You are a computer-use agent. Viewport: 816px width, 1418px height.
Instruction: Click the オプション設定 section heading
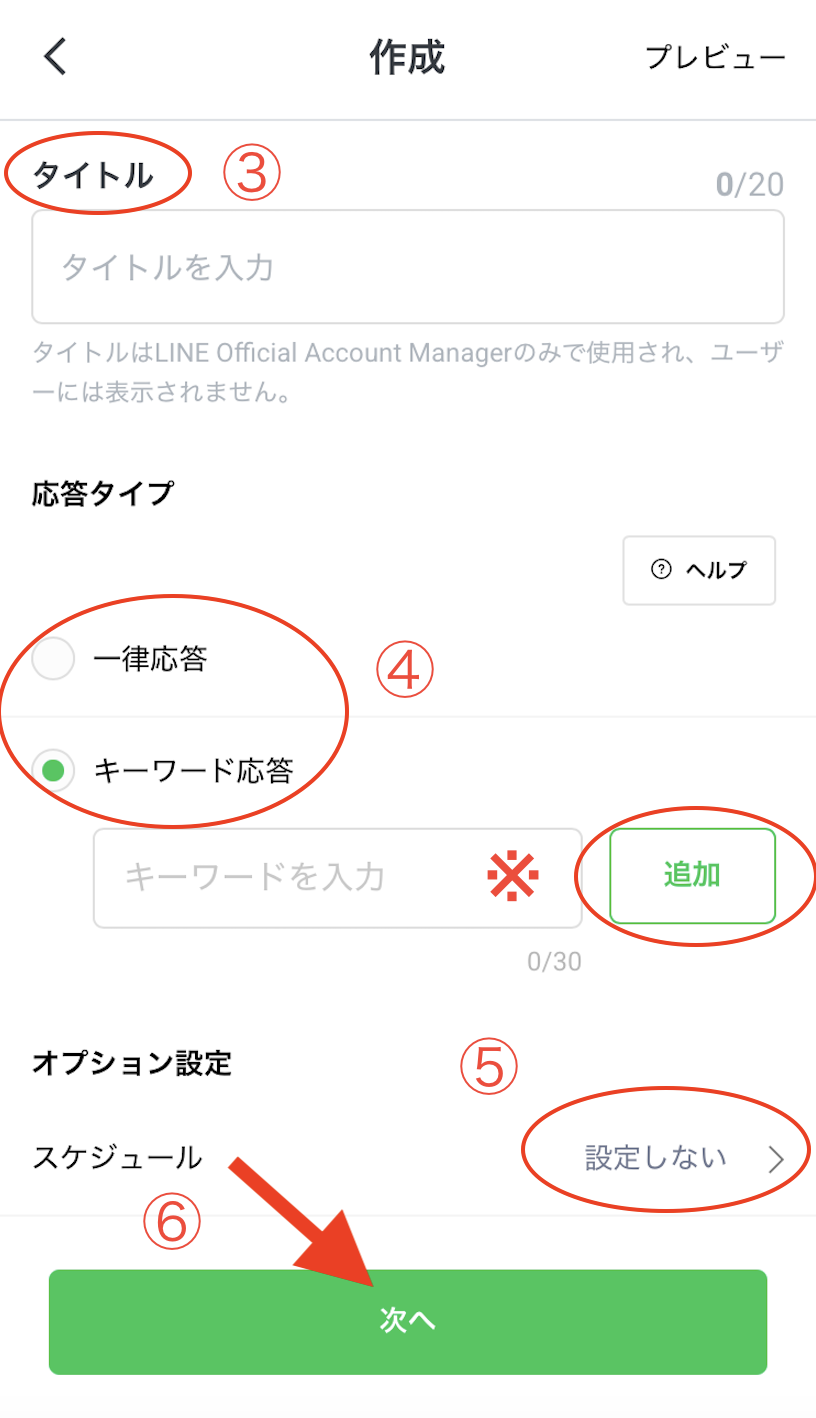(132, 1063)
